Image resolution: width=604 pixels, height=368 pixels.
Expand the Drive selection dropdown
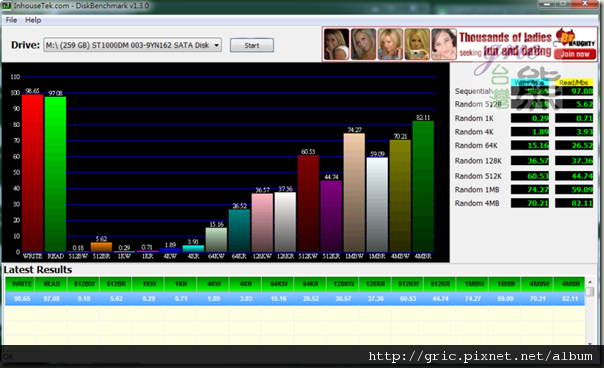click(x=216, y=45)
